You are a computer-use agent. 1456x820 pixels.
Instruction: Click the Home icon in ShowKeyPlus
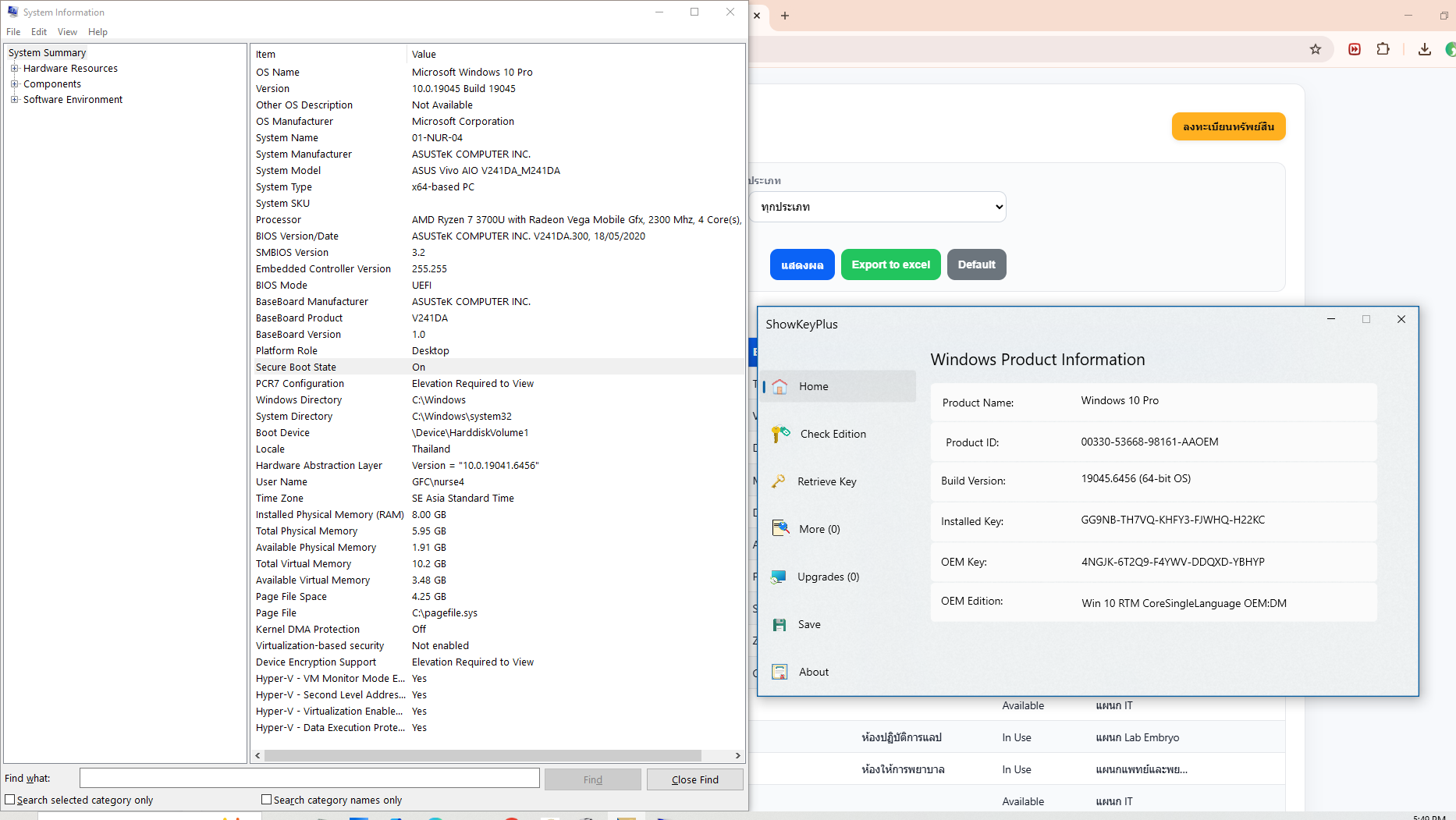point(779,387)
